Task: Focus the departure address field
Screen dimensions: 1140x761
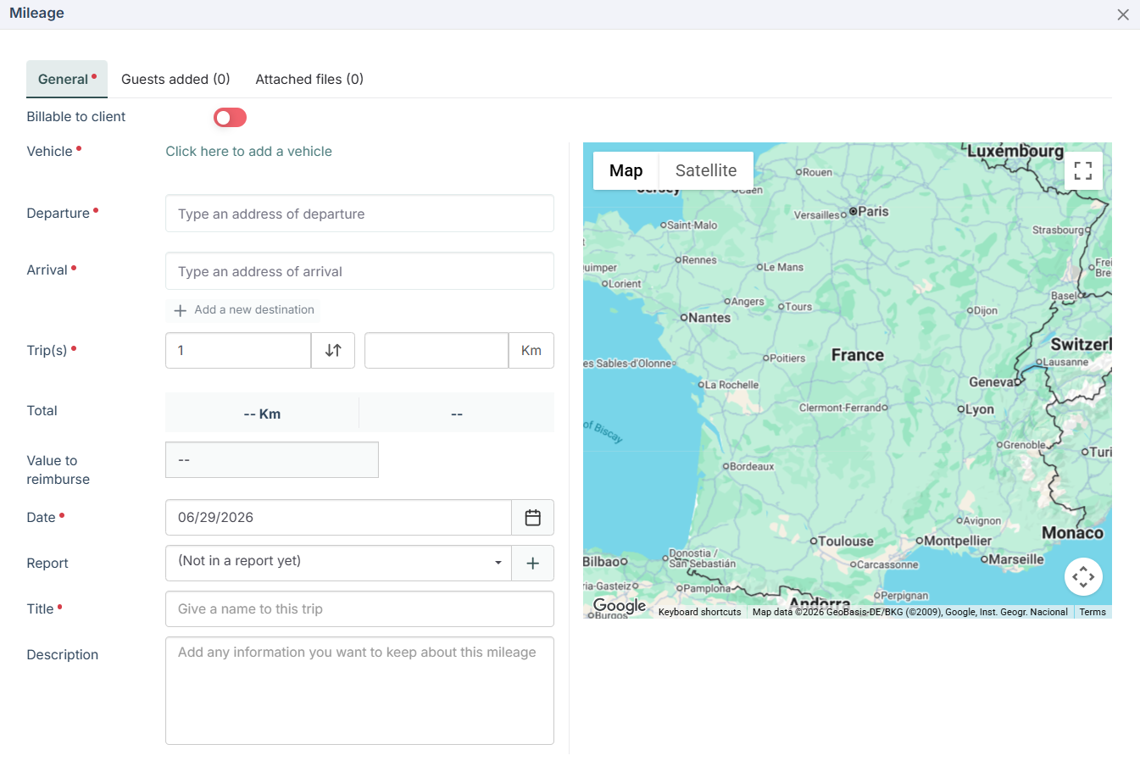Action: tap(359, 214)
